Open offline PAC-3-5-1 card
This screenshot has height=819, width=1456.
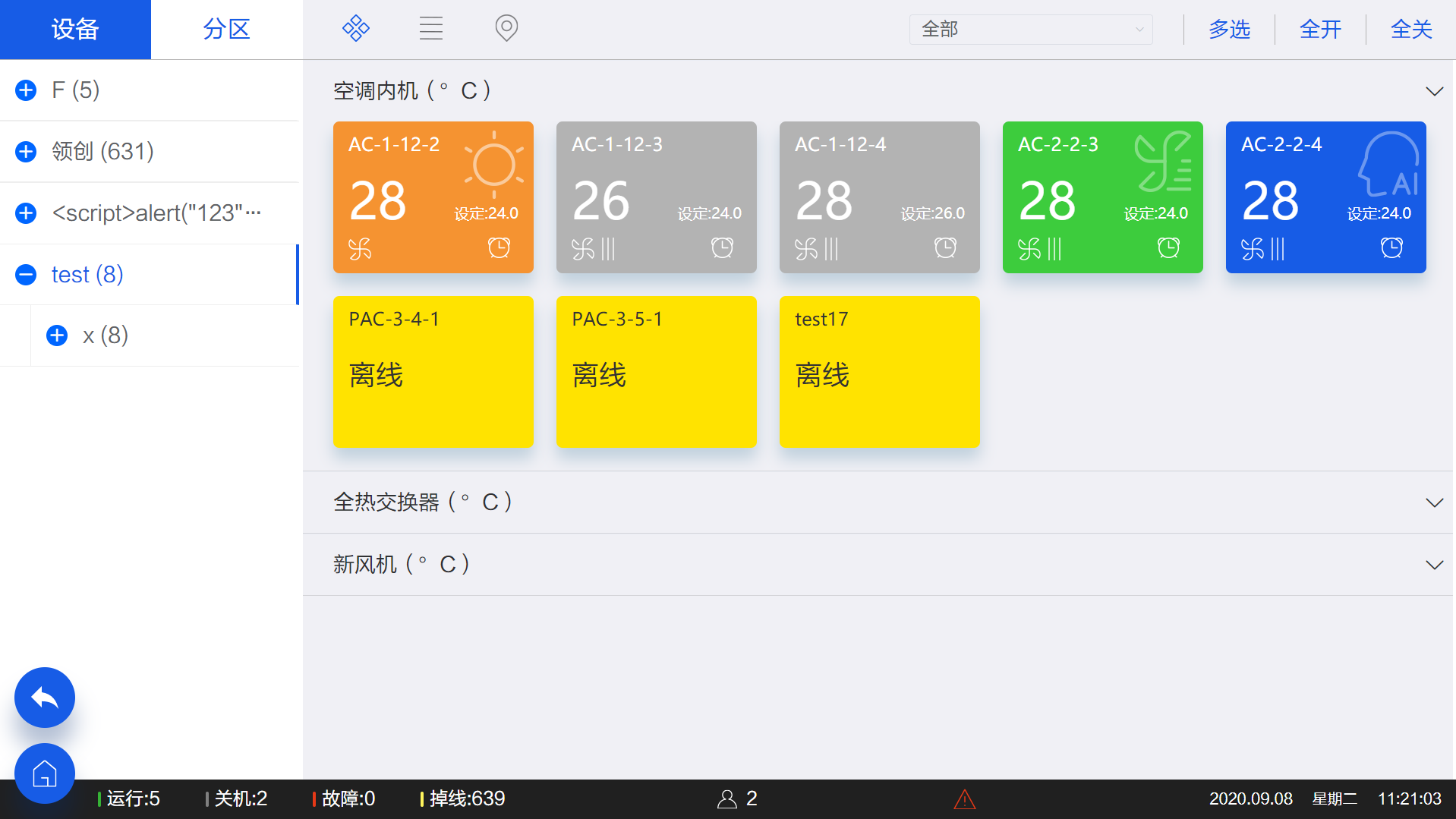coord(657,372)
